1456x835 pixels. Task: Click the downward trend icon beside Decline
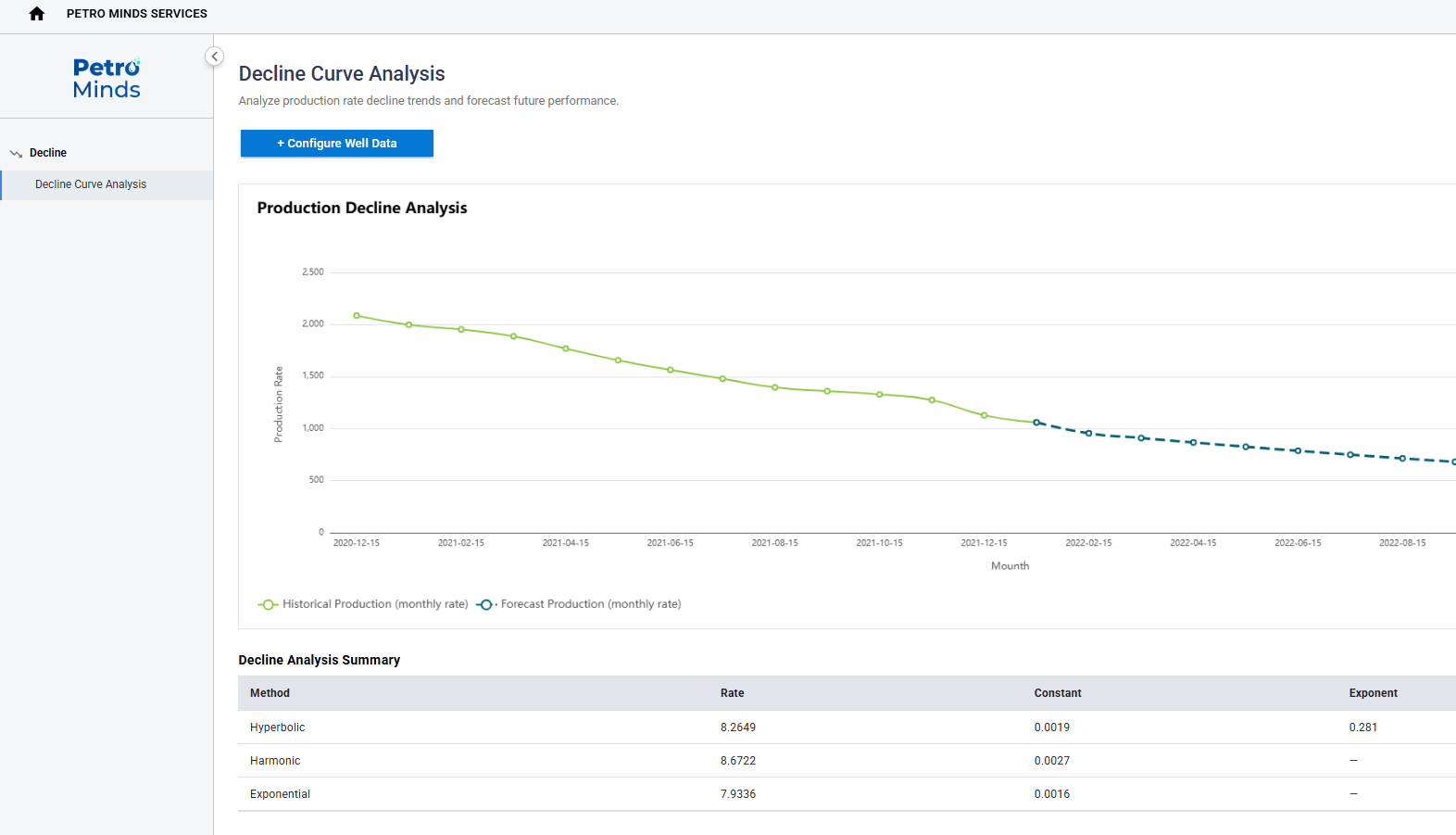16,154
